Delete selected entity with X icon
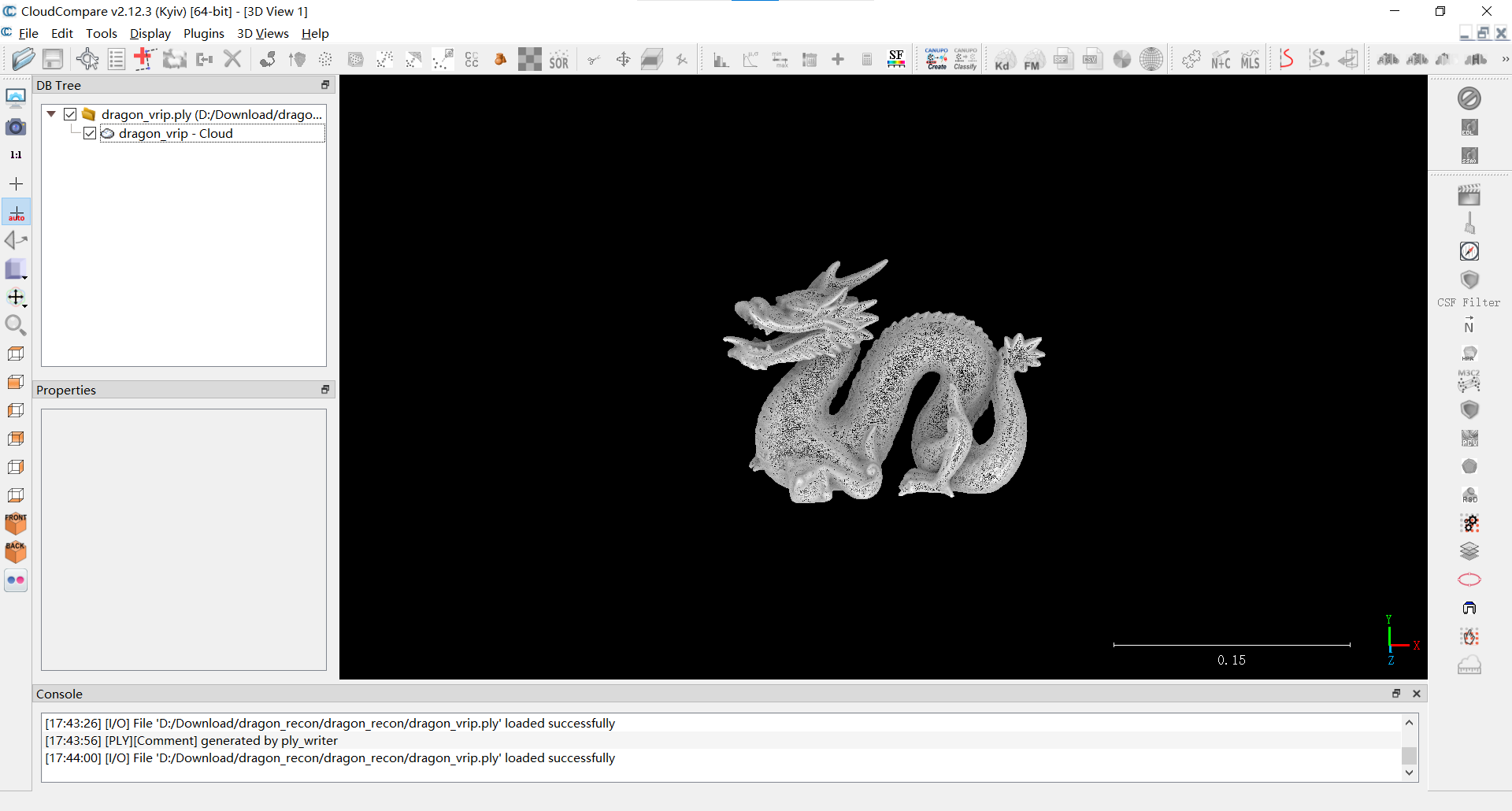This screenshot has width=1512, height=811. pos(232,59)
